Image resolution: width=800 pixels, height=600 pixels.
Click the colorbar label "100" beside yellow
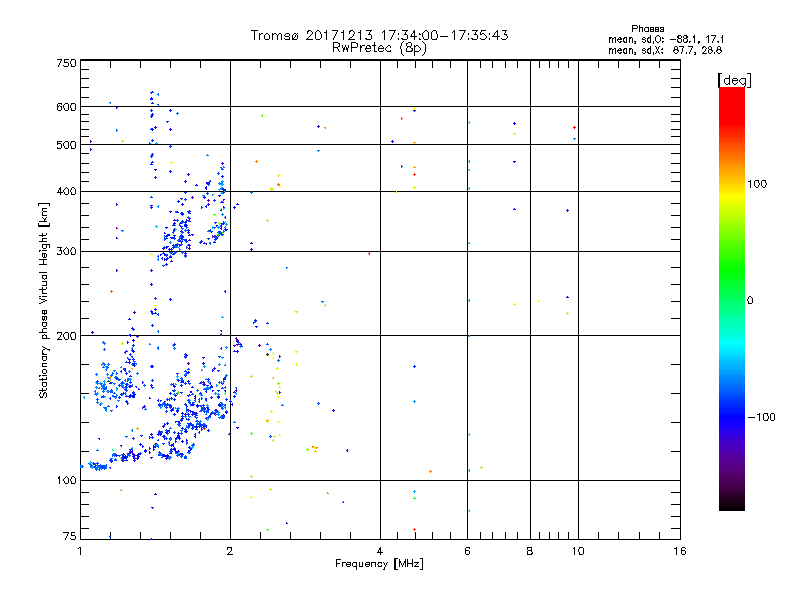[x=757, y=184]
